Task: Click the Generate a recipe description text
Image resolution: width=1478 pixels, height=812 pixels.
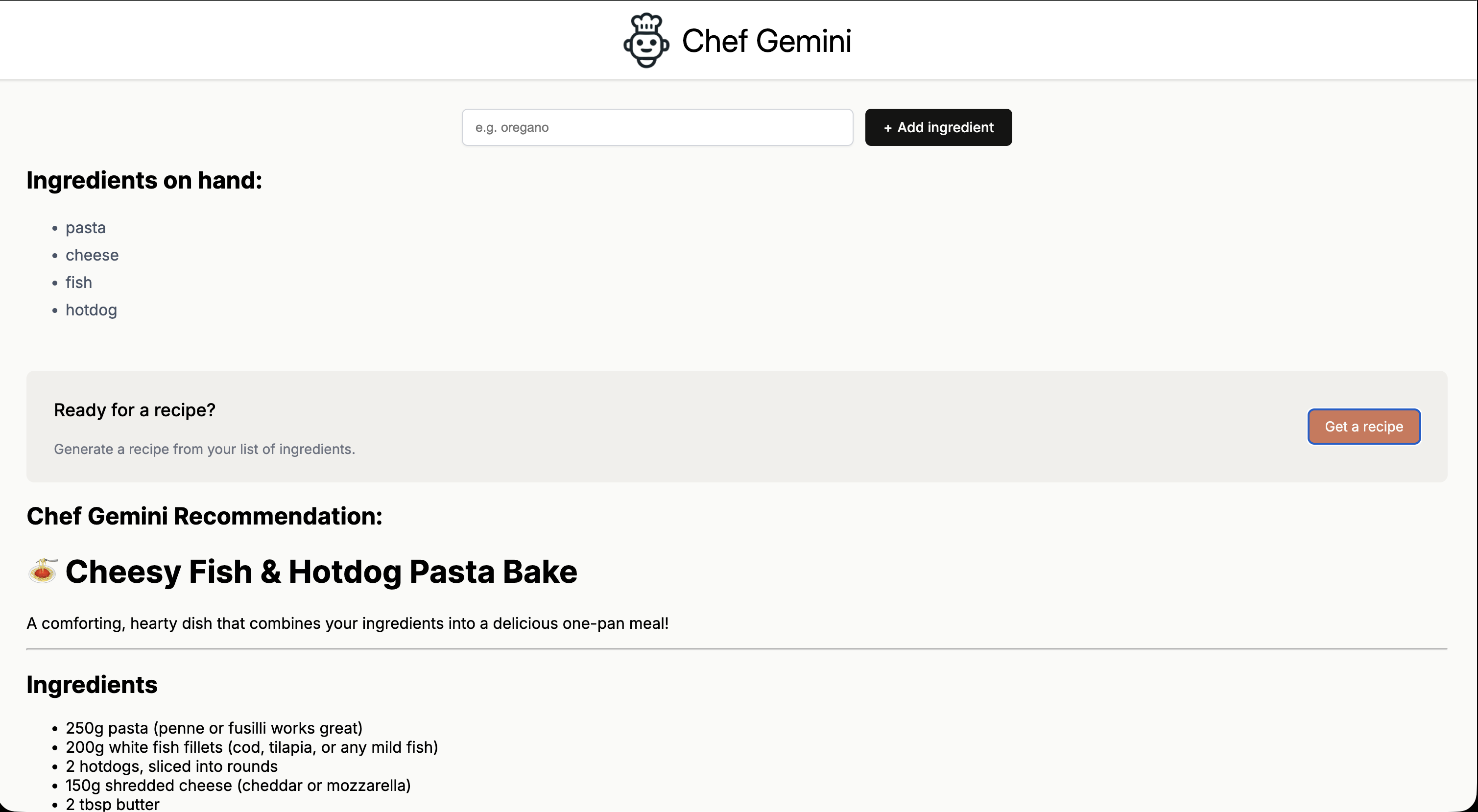Action: [204, 449]
